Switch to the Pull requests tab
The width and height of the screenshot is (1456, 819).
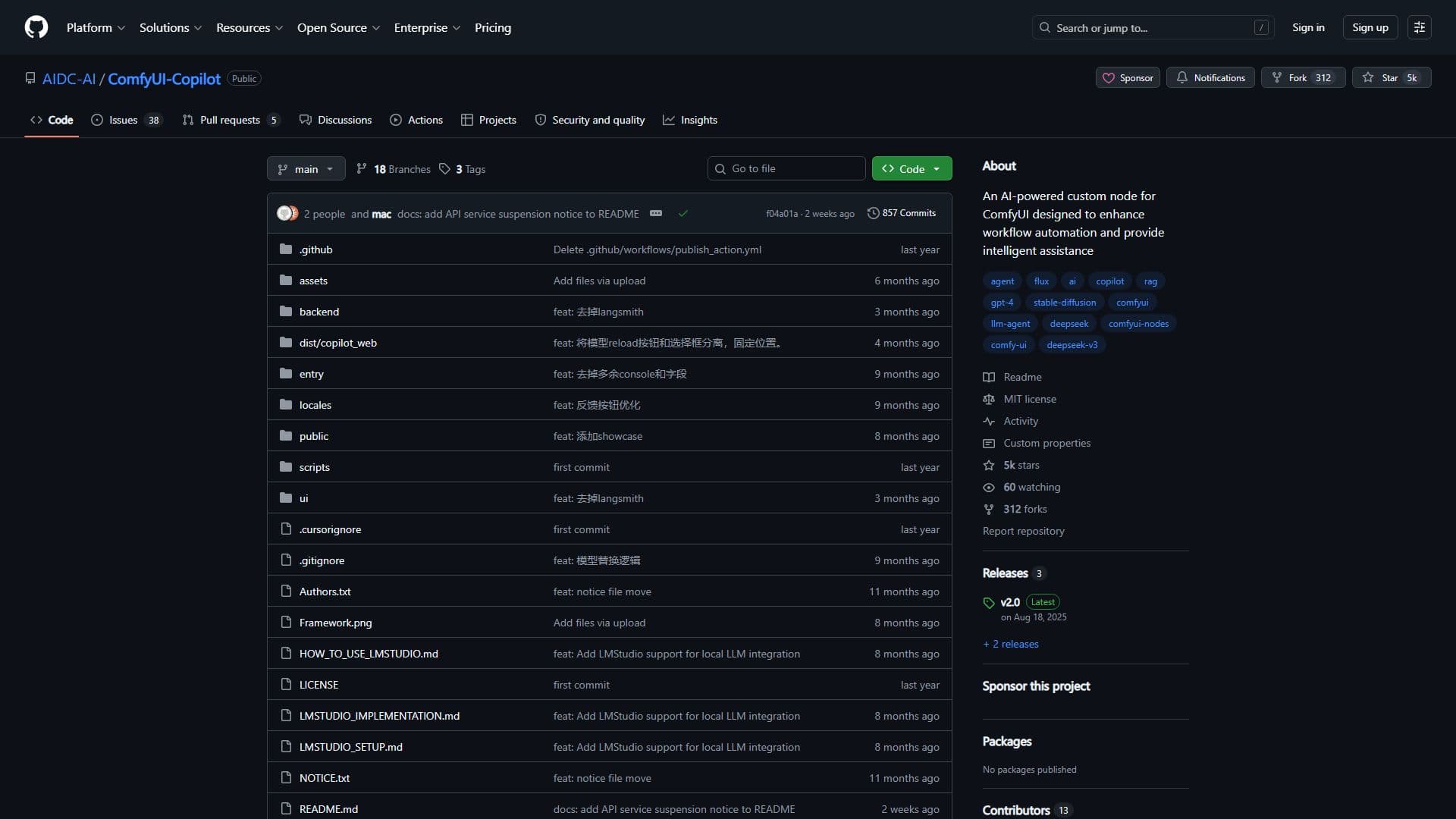tap(231, 120)
